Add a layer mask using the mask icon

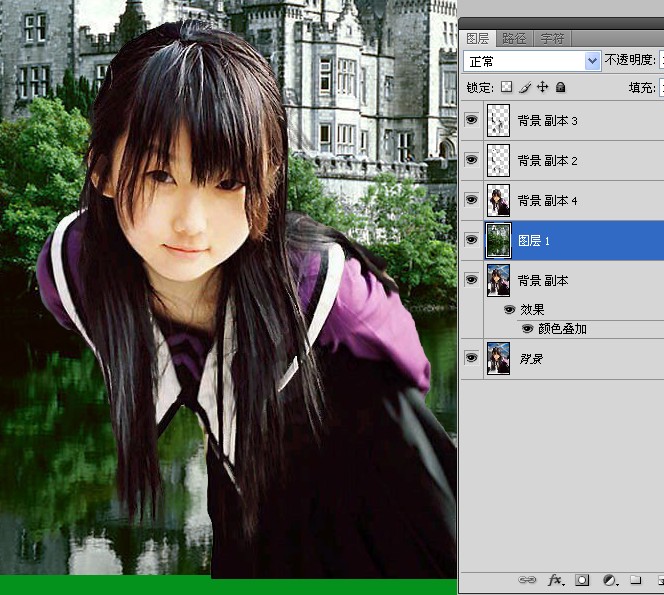tap(582, 580)
